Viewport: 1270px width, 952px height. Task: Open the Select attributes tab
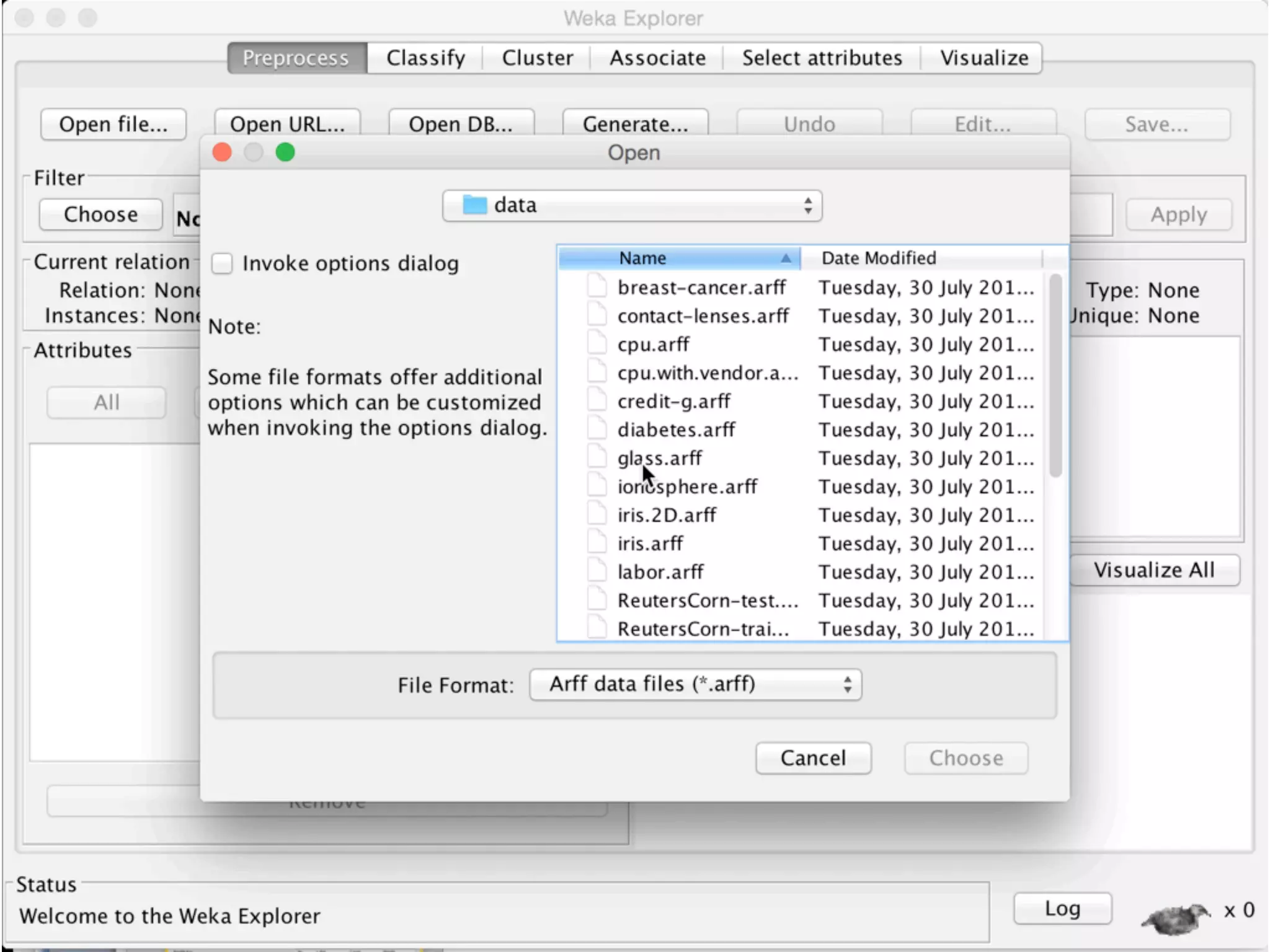pyautogui.click(x=822, y=58)
